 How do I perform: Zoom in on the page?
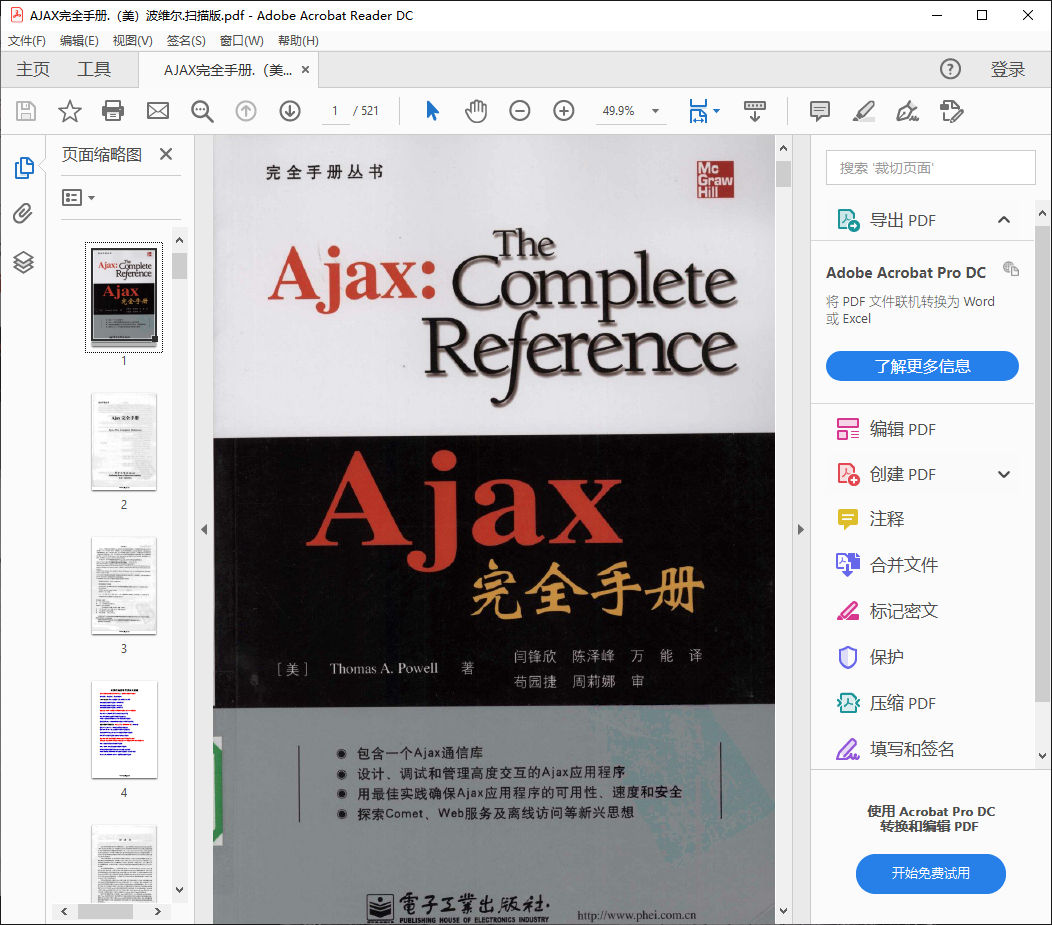pos(563,111)
